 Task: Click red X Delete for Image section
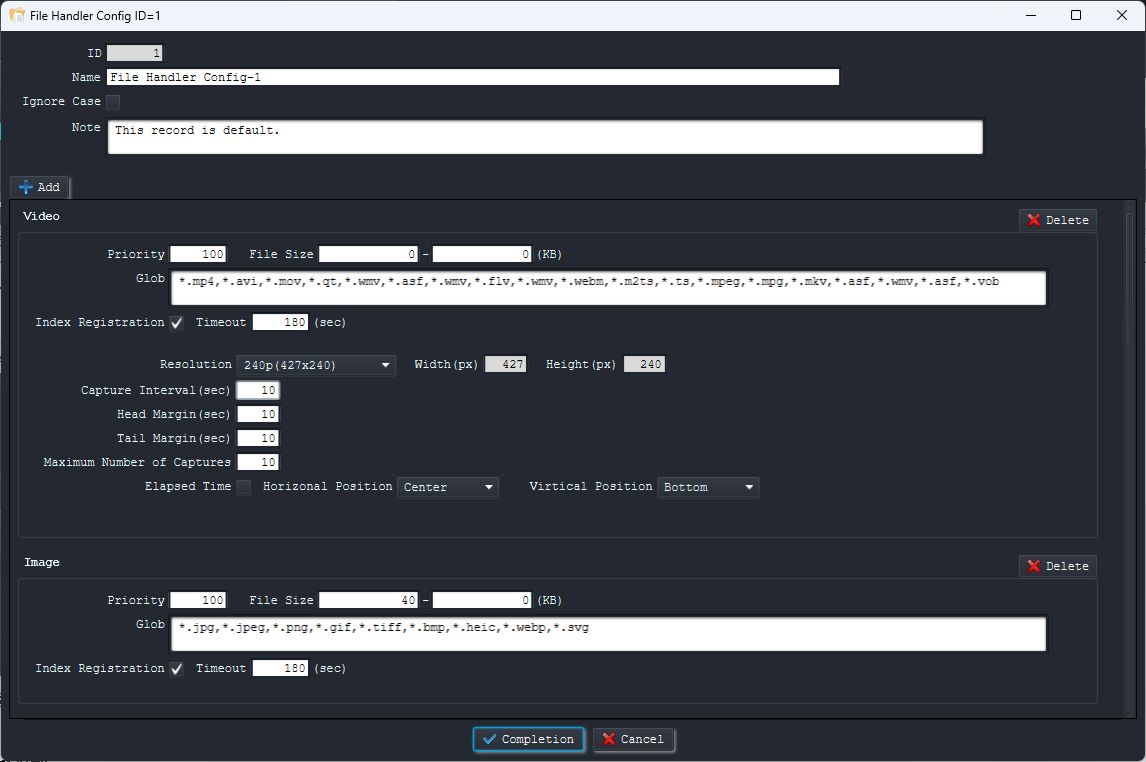[1057, 566]
